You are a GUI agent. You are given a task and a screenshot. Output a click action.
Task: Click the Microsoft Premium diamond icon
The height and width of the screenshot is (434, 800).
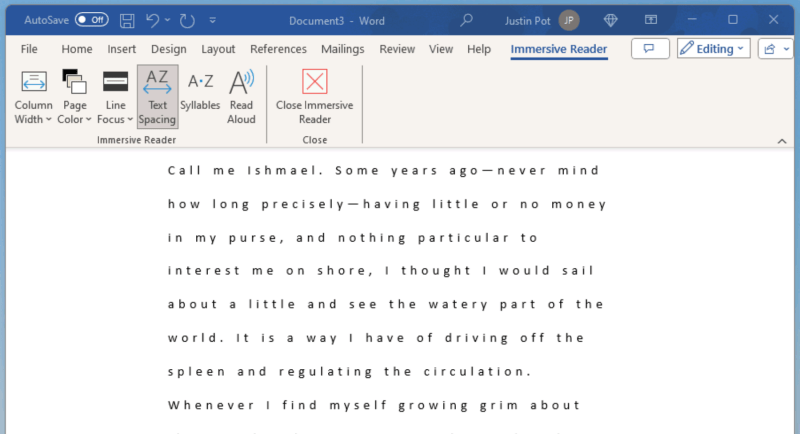coord(610,20)
